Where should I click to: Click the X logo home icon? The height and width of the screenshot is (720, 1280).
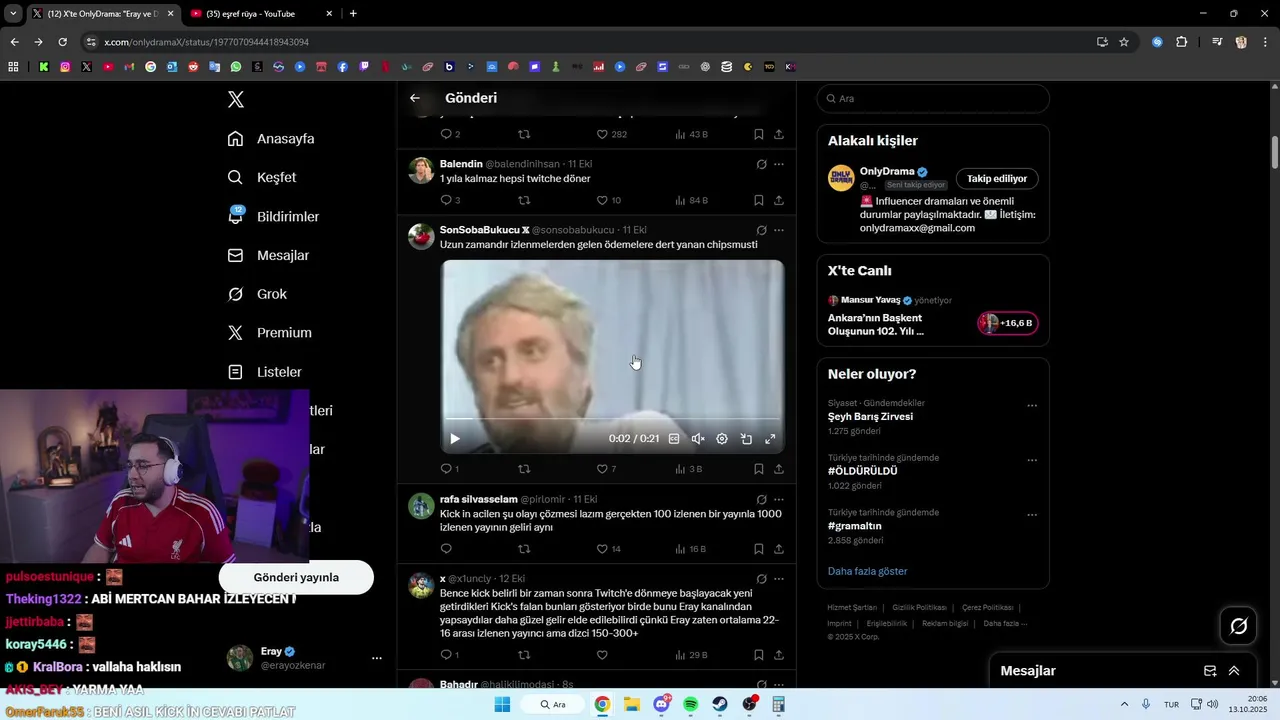click(x=236, y=99)
